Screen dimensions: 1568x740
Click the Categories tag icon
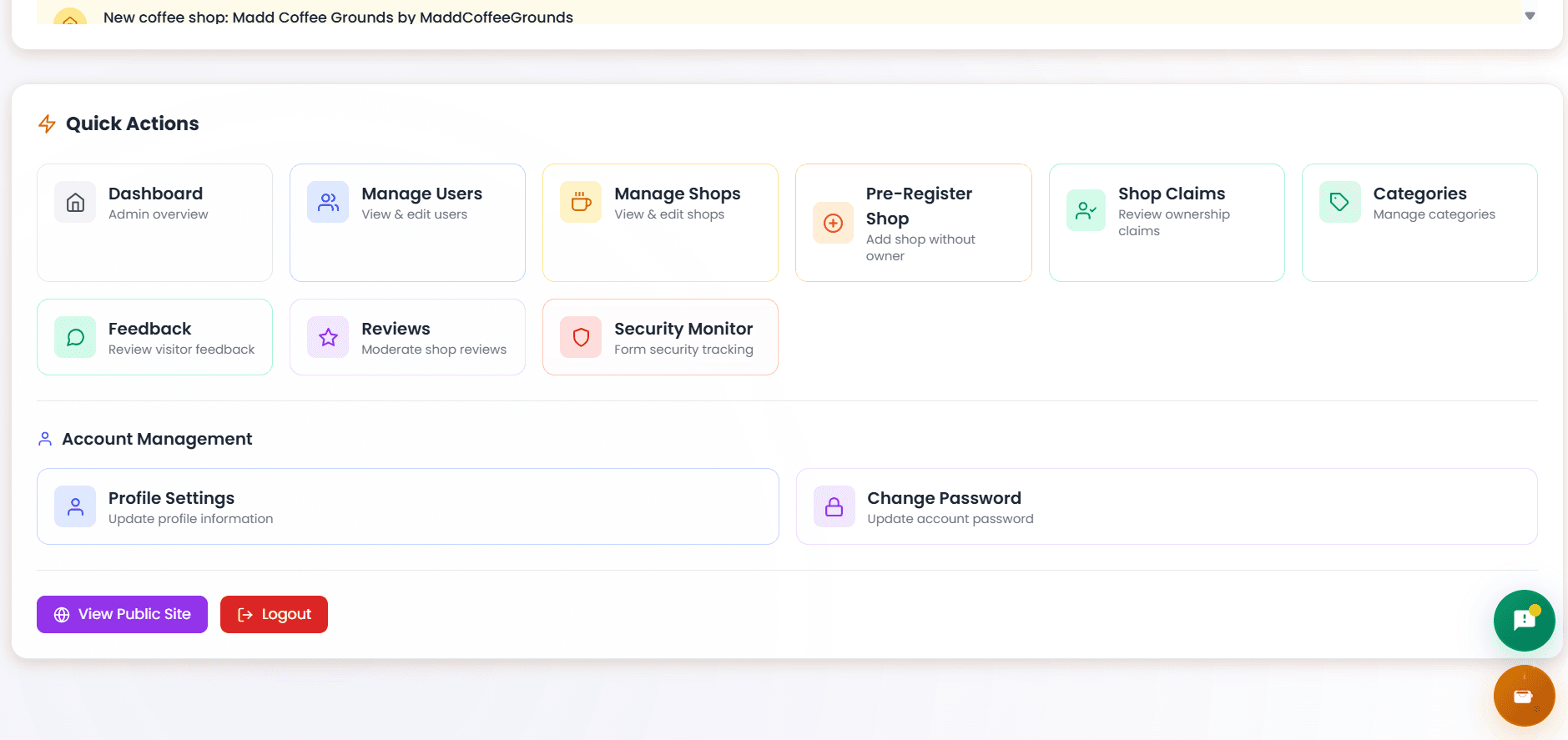1339,202
